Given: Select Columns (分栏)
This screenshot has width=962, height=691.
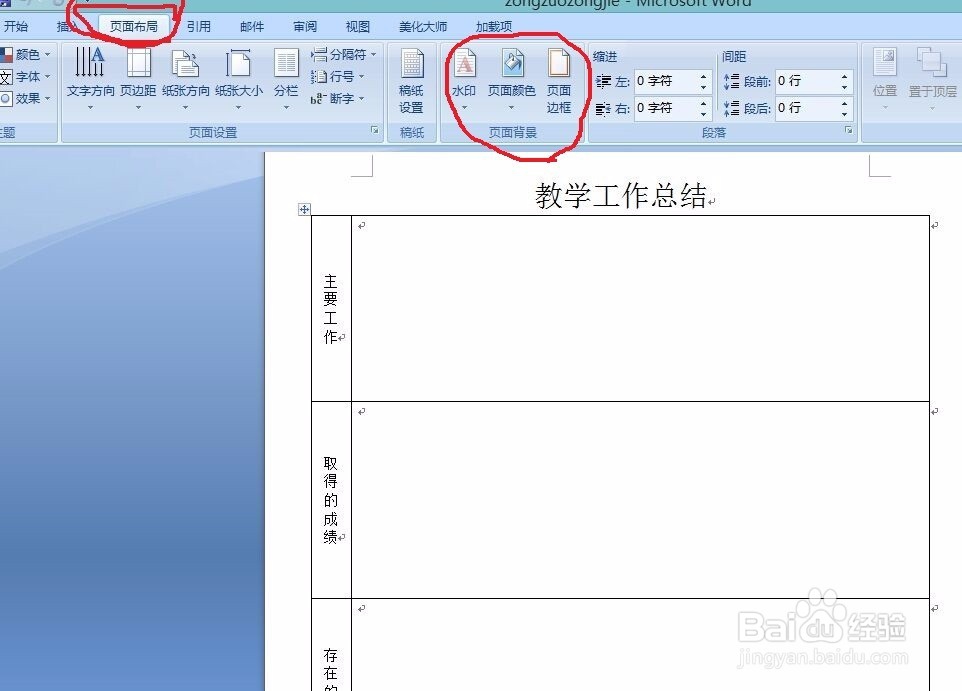Looking at the screenshot, I should point(286,80).
